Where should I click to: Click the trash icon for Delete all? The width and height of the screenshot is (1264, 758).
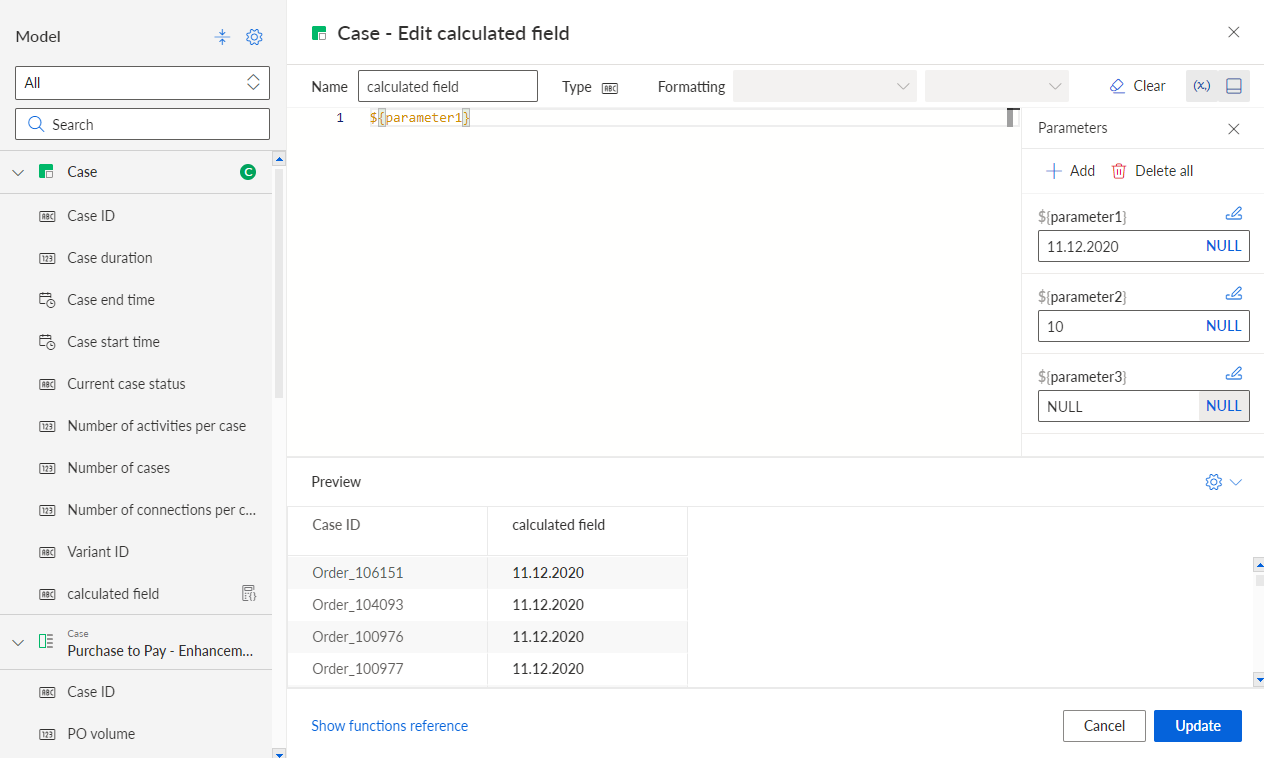click(1119, 171)
